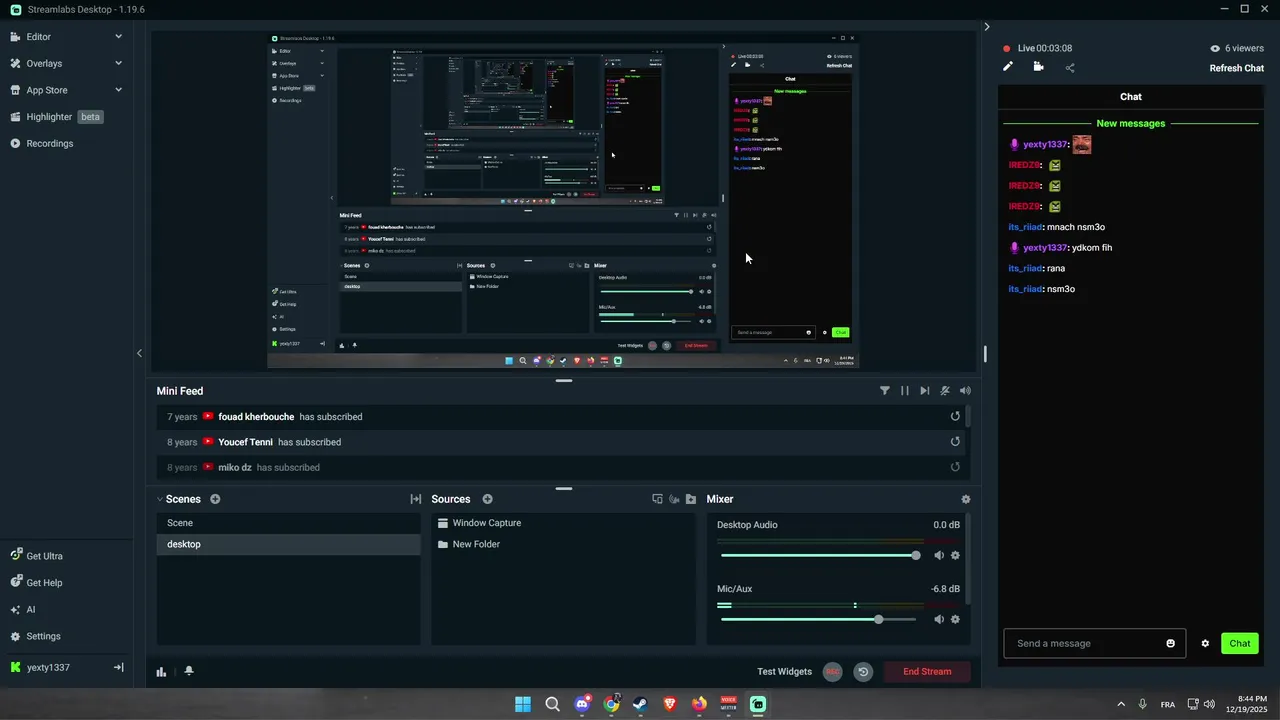The height and width of the screenshot is (720, 1280).
Task: Adjust the Desktop Audio volume slider
Action: [820, 555]
